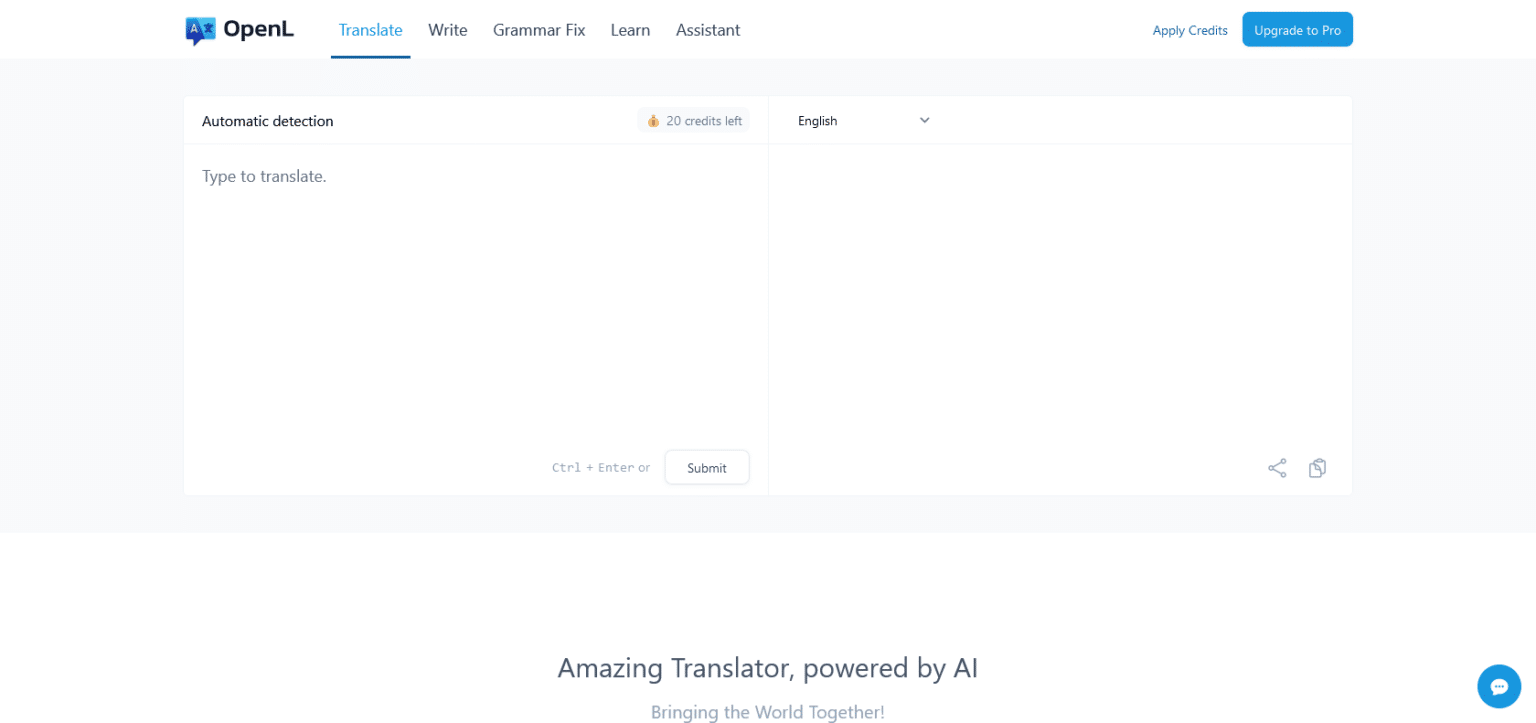This screenshot has width=1536, height=723.
Task: Change source language from Automatic detection
Action: (x=267, y=120)
